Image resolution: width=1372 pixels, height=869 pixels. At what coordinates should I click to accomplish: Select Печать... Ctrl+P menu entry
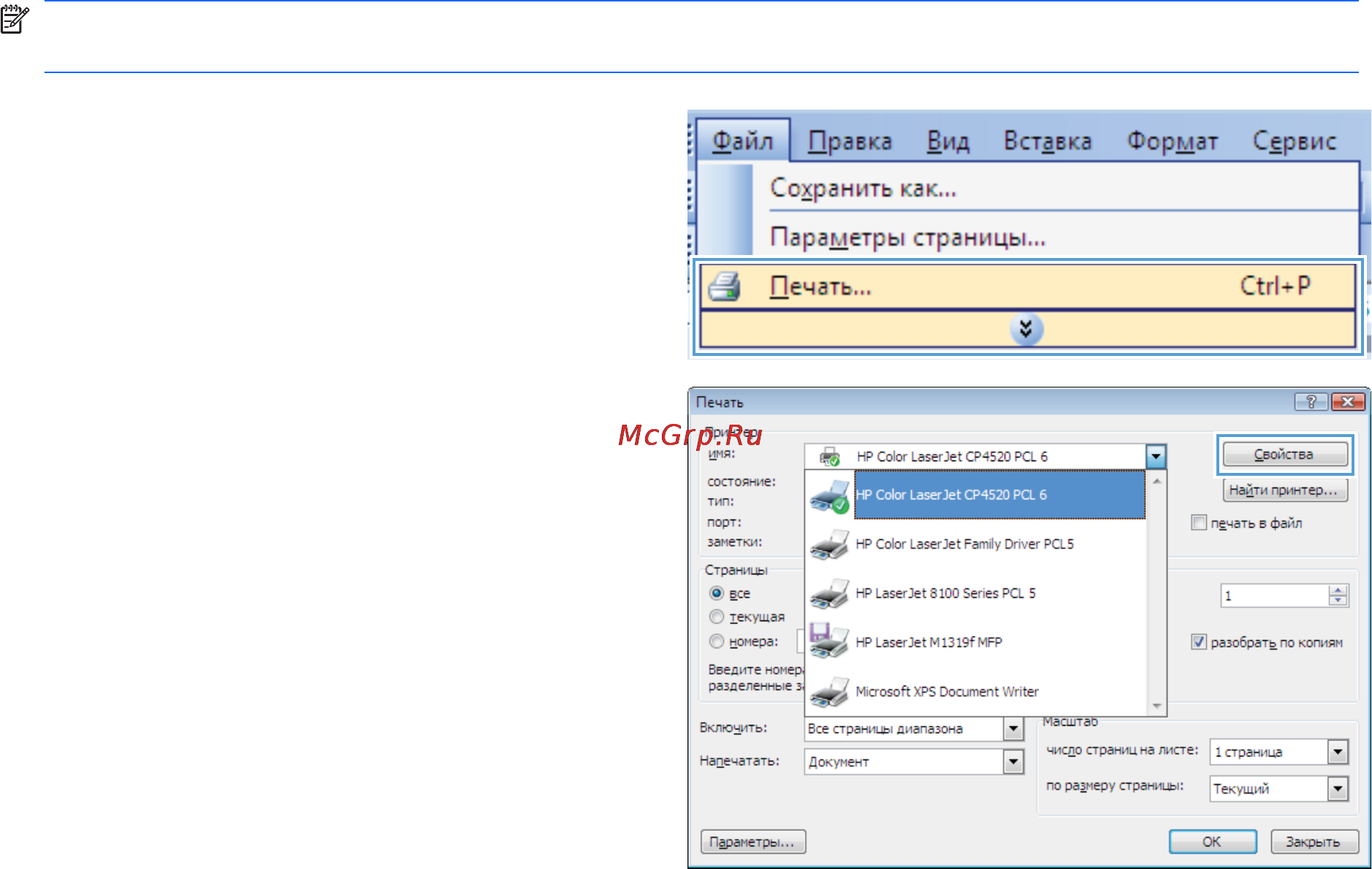[1028, 286]
